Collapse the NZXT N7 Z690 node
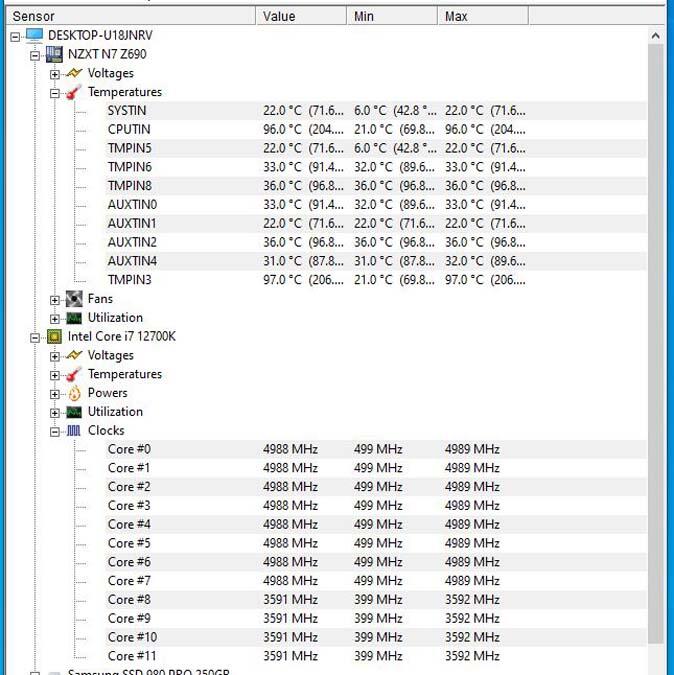Image resolution: width=674 pixels, height=675 pixels. point(35,56)
